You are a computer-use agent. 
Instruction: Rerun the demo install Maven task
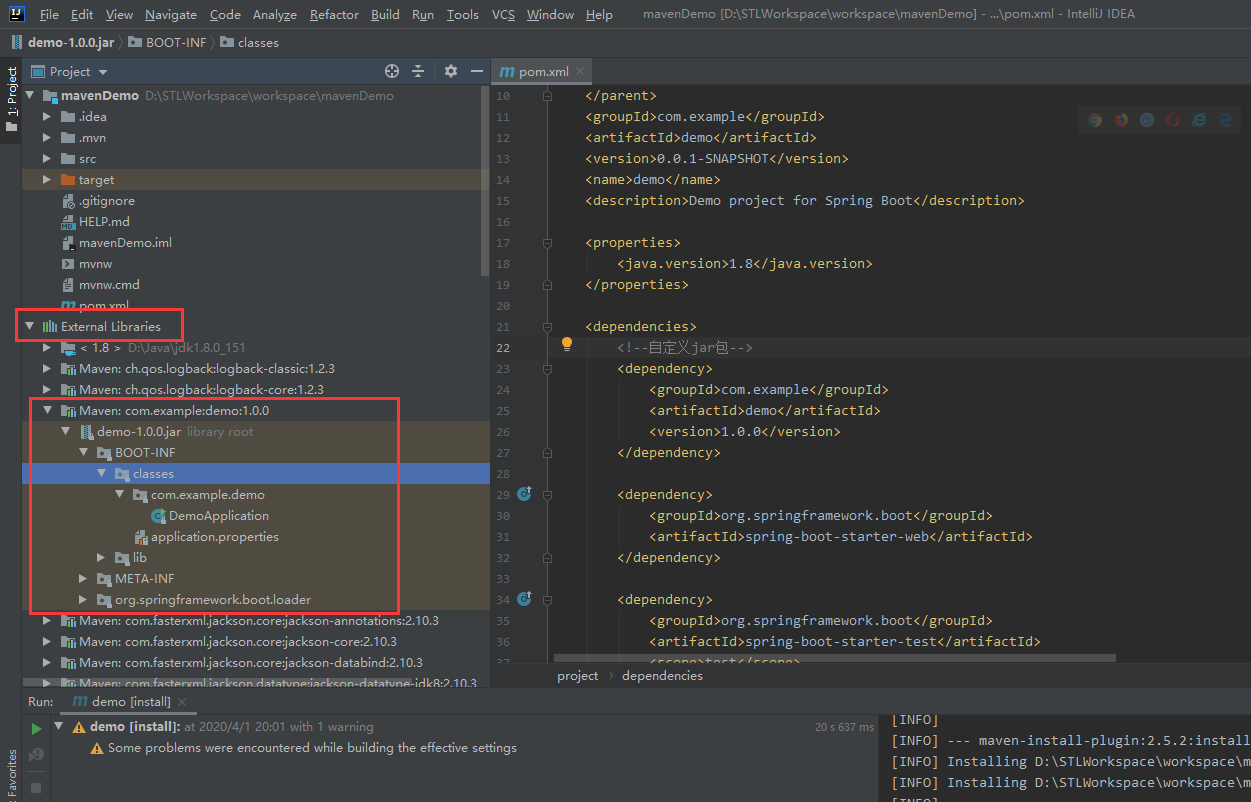36,729
